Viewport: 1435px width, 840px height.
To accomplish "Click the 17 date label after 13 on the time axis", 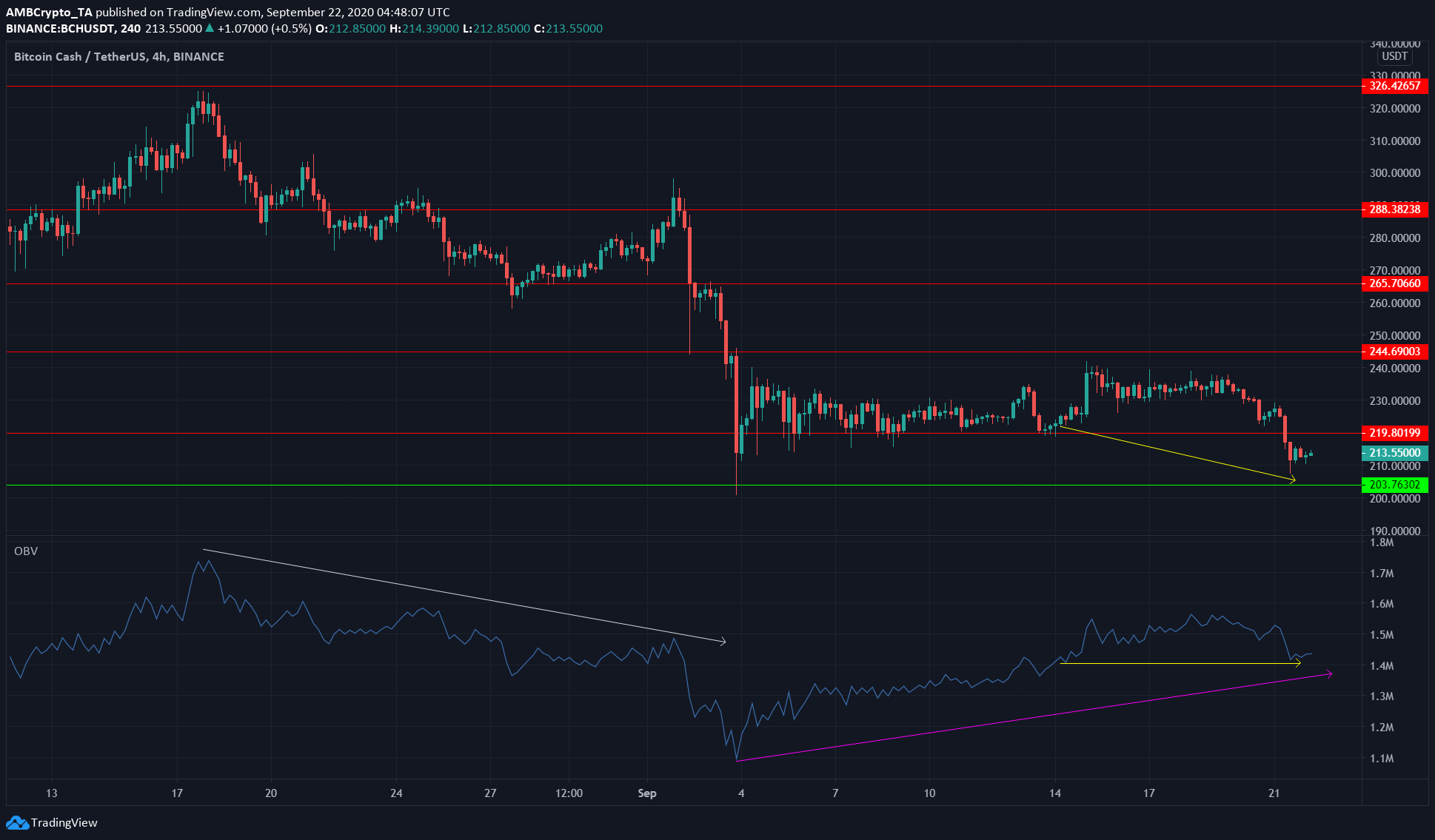I will tap(177, 793).
